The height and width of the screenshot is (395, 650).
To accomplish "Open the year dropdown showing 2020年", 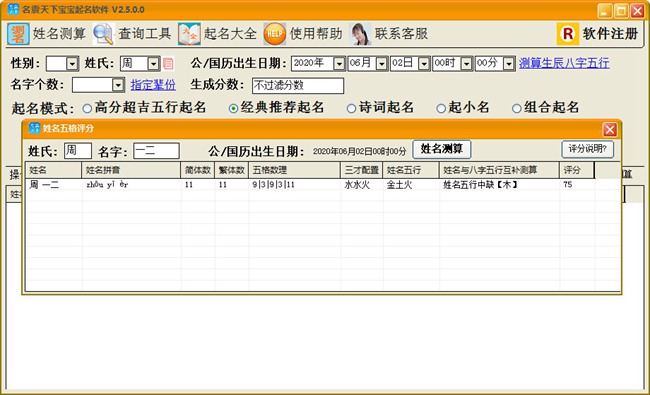I will tap(339, 64).
